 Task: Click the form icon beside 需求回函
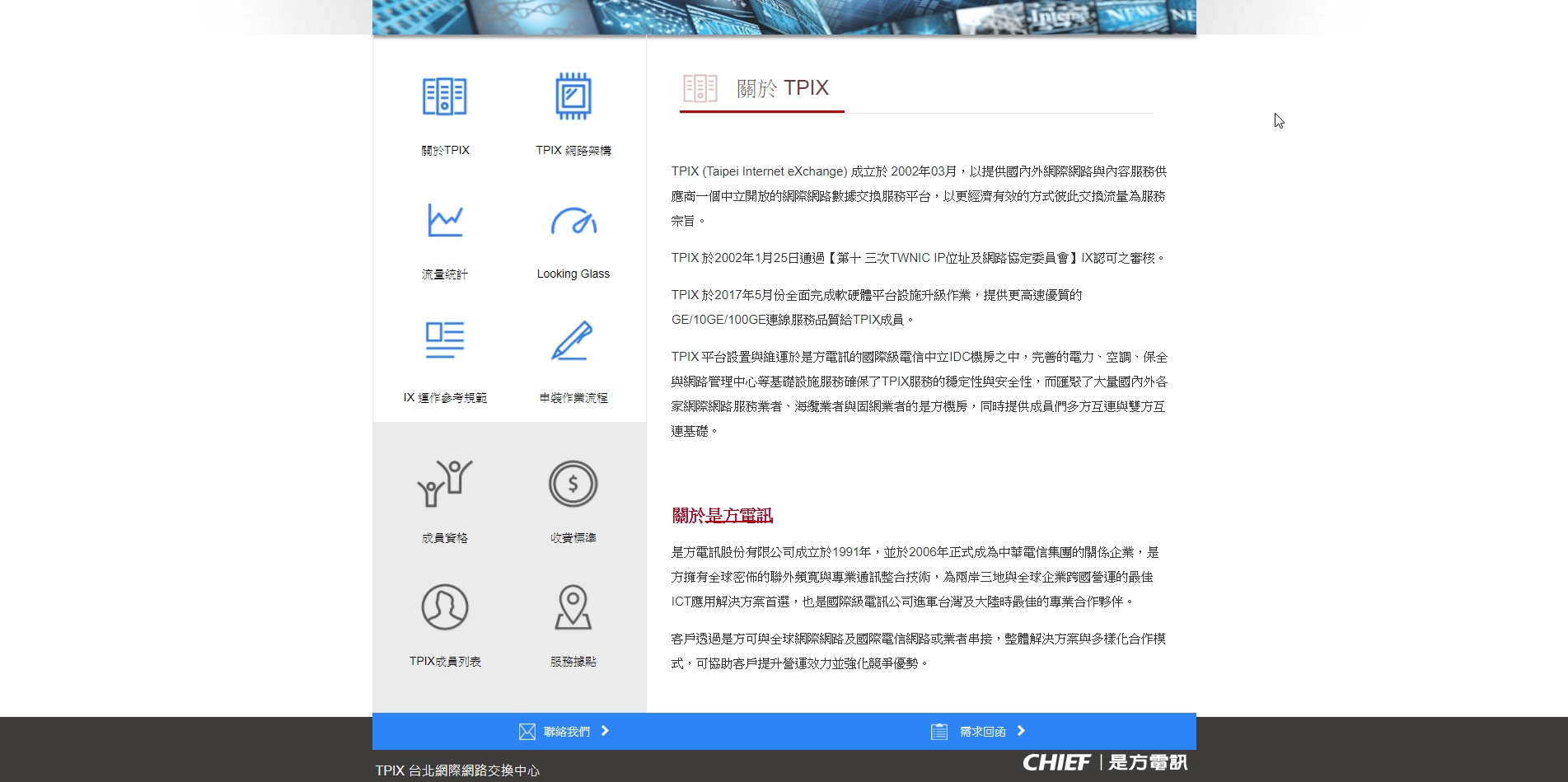[x=939, y=732]
